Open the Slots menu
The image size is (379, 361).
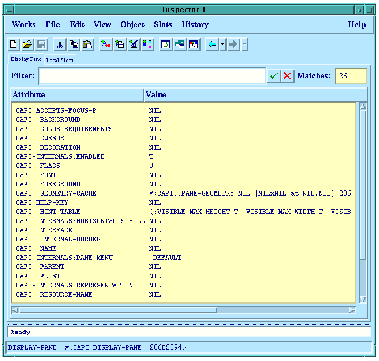pyautogui.click(x=163, y=24)
